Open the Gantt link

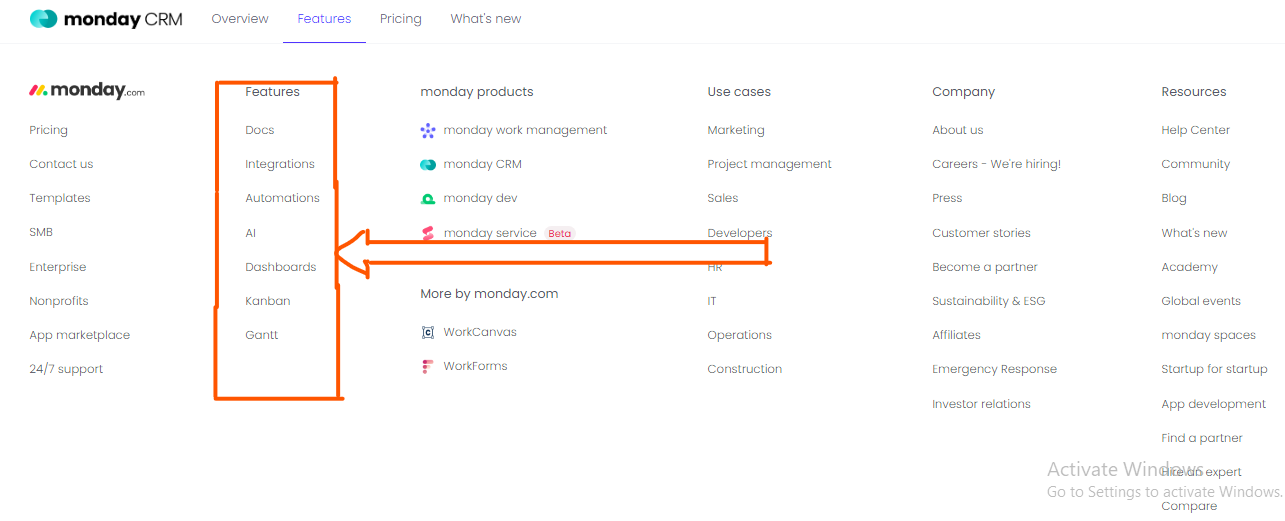[x=262, y=335]
